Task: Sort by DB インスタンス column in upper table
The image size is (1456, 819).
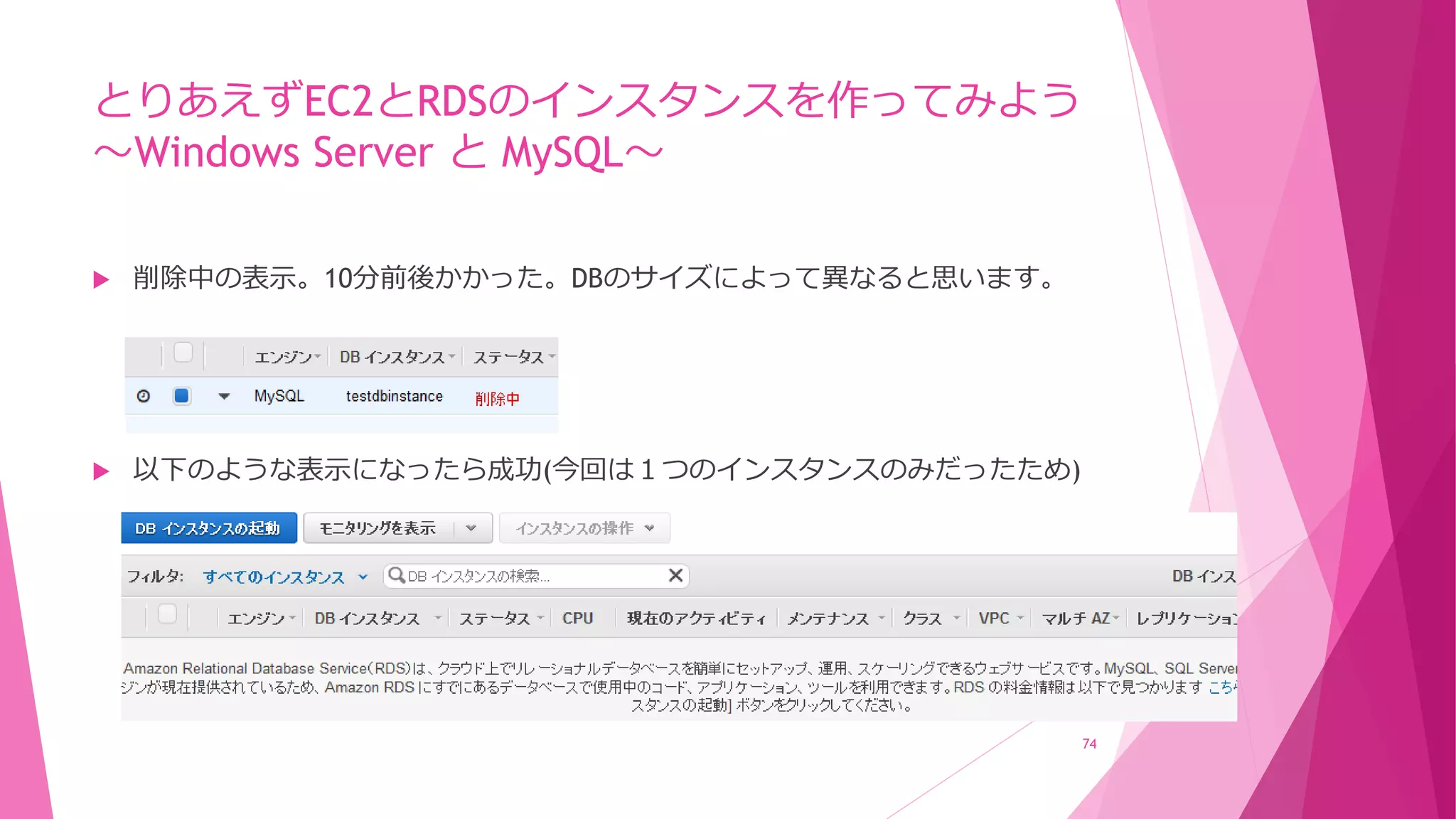Action: 397,357
